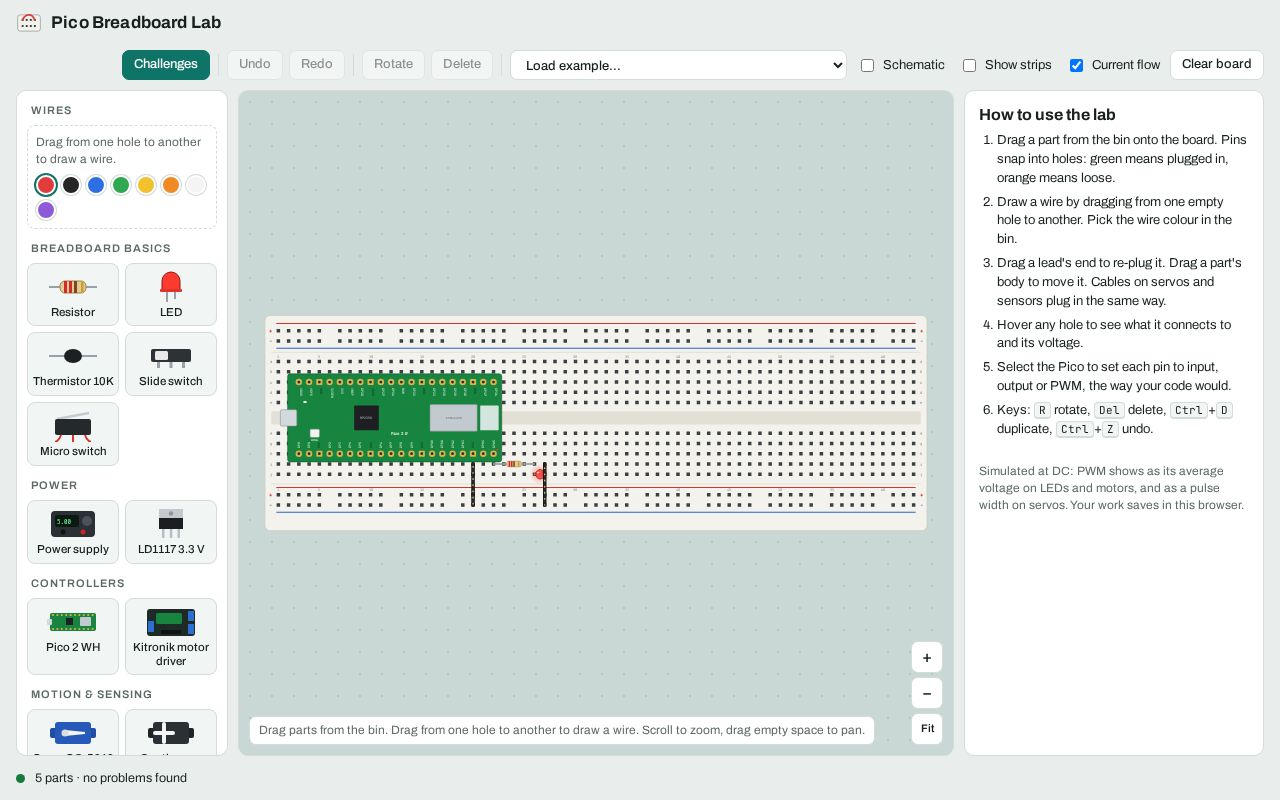Image resolution: width=1280 pixels, height=800 pixels.
Task: Choose the blue wire colour swatch
Action: pyautogui.click(x=96, y=185)
